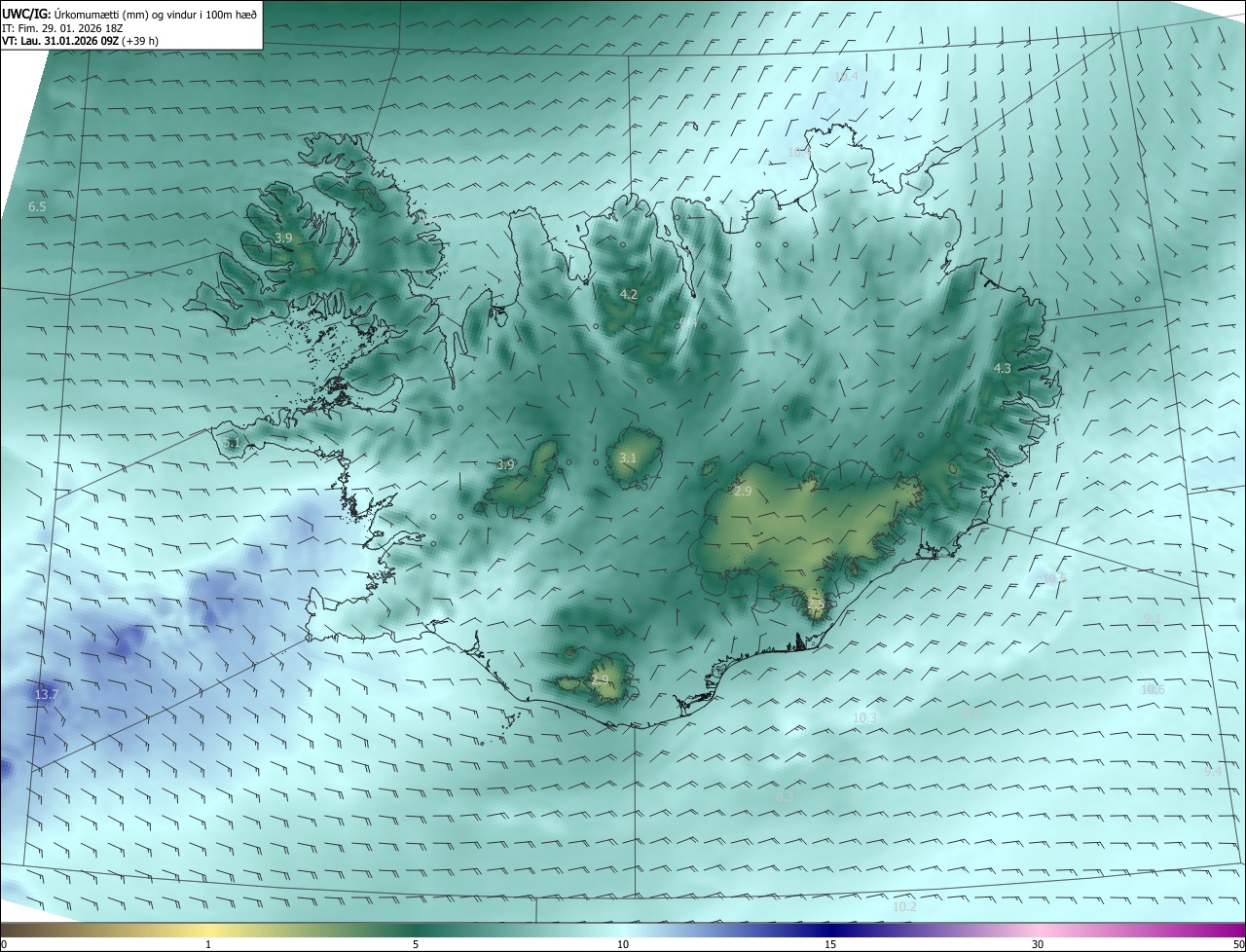Click the 10.3 value south of Iceland
This screenshot has width=1246, height=952.
click(864, 717)
